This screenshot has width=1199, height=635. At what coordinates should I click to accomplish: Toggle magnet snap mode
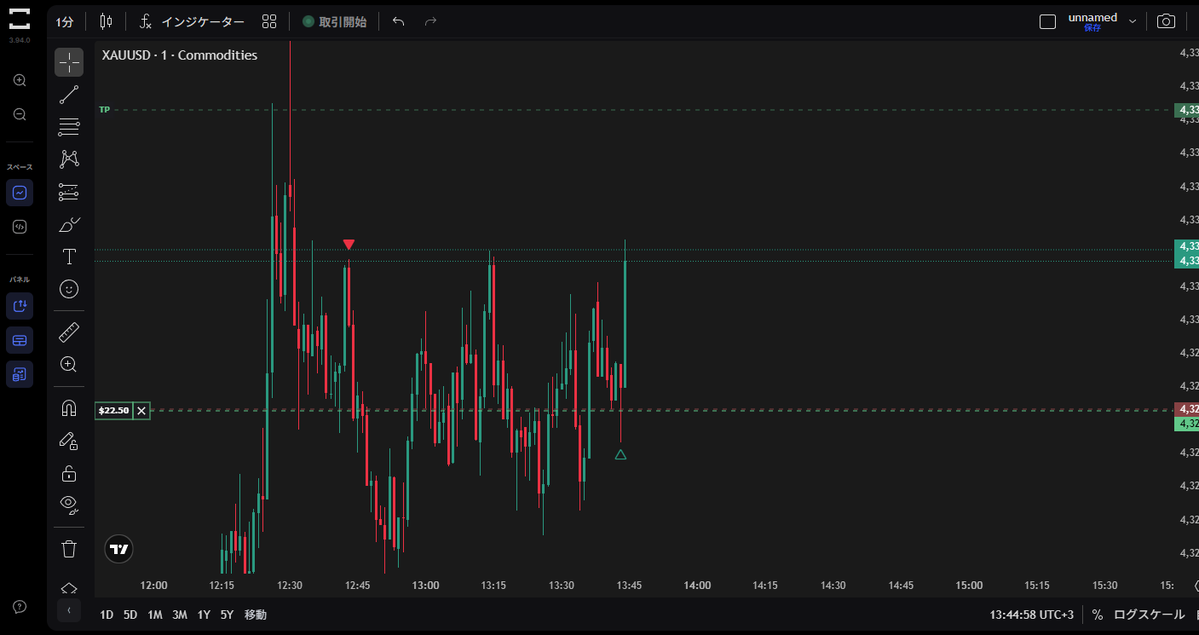pos(69,408)
